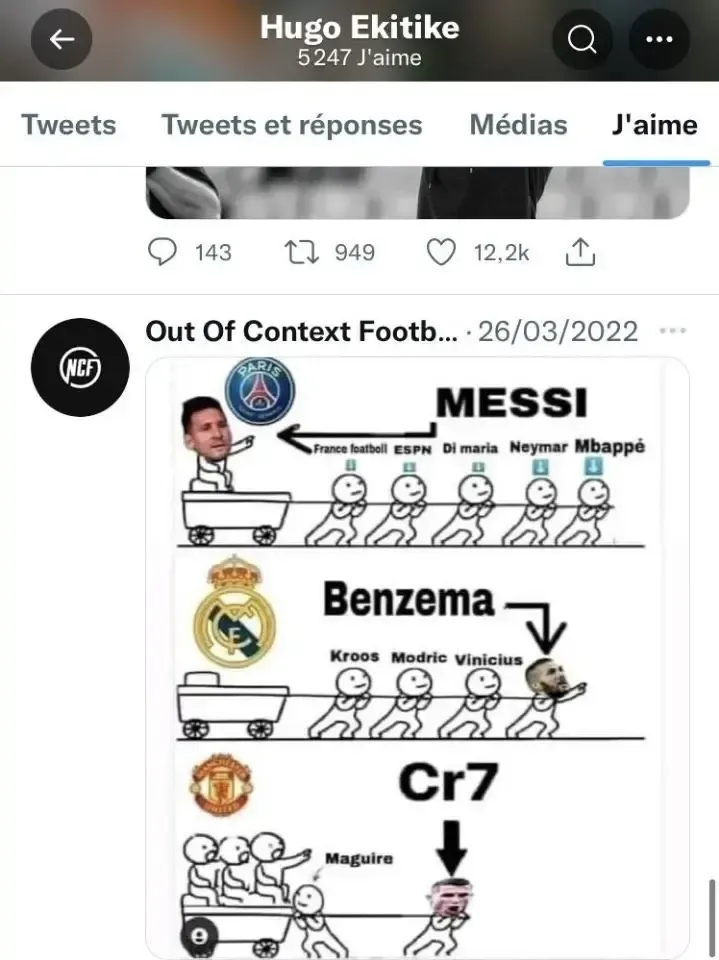This screenshot has width=719, height=960.
Task: Switch to the Tweets tab
Action: click(x=69, y=125)
